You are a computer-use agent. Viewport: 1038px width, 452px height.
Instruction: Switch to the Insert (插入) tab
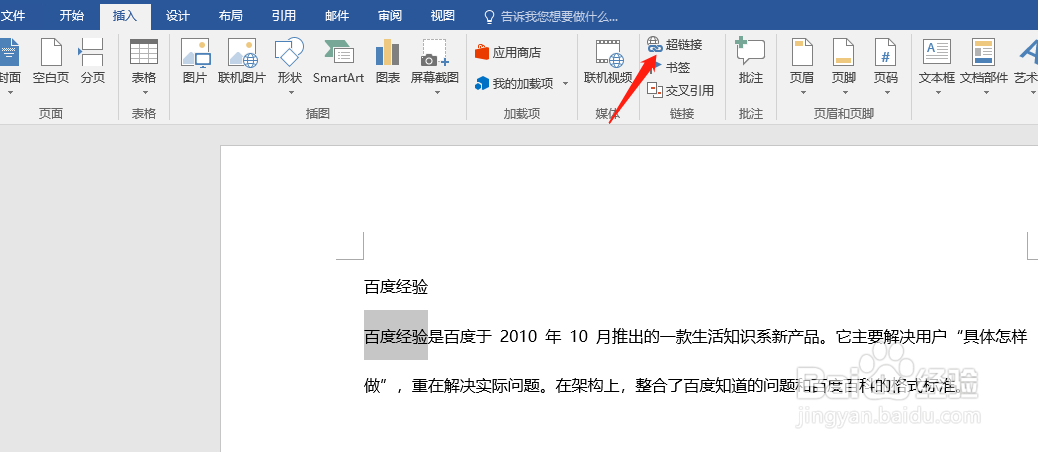pos(124,16)
